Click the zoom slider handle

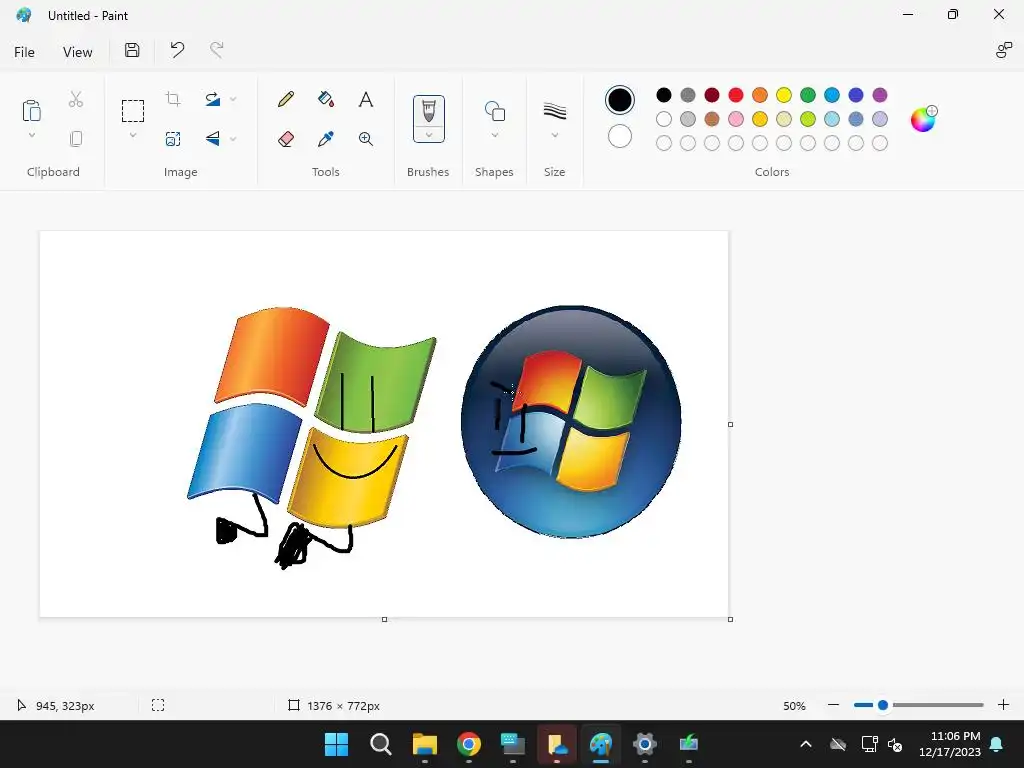click(883, 705)
